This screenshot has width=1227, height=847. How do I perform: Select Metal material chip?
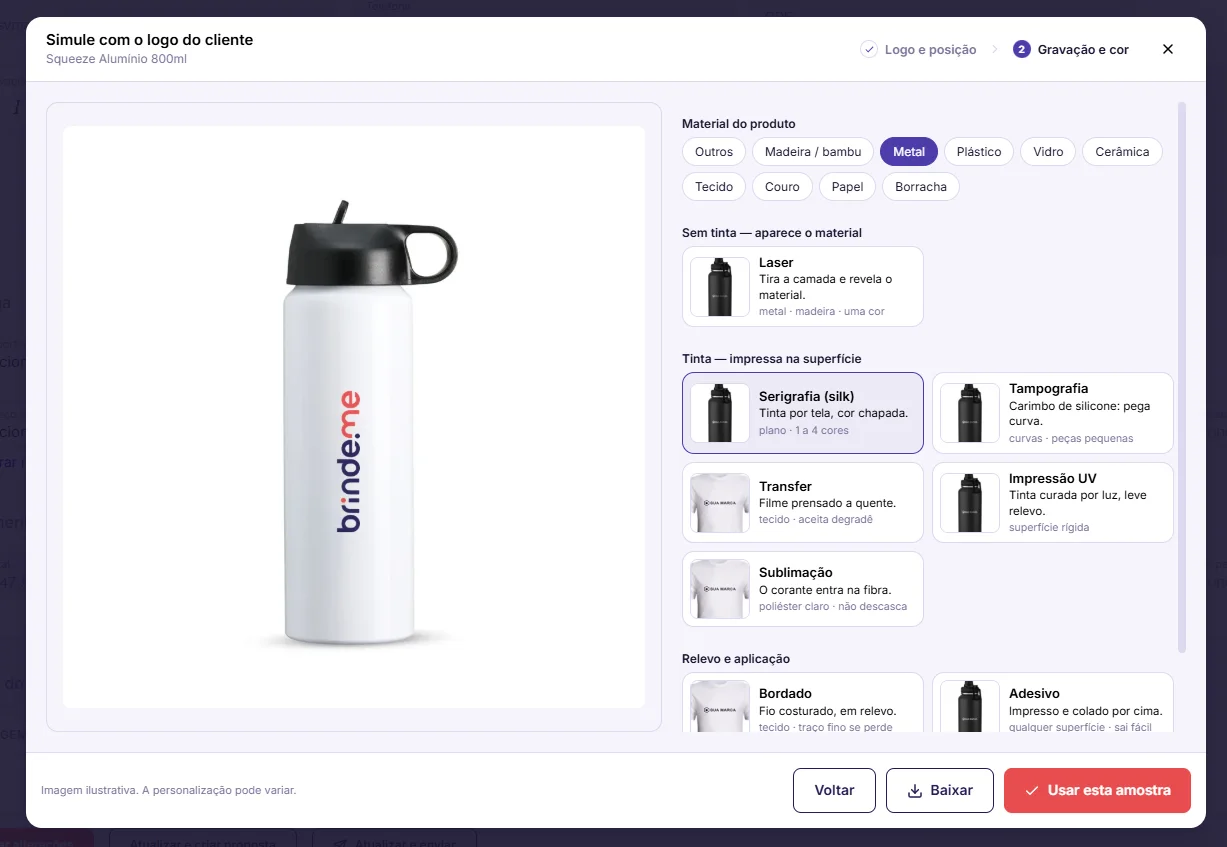pos(909,152)
